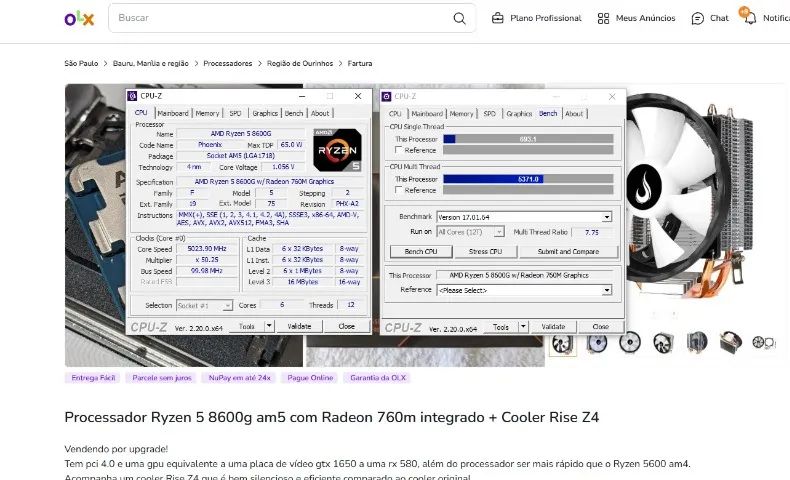The image size is (790, 480).
Task: Go to Bauru, Marília e região breadcrumb
Action: click(x=151, y=63)
